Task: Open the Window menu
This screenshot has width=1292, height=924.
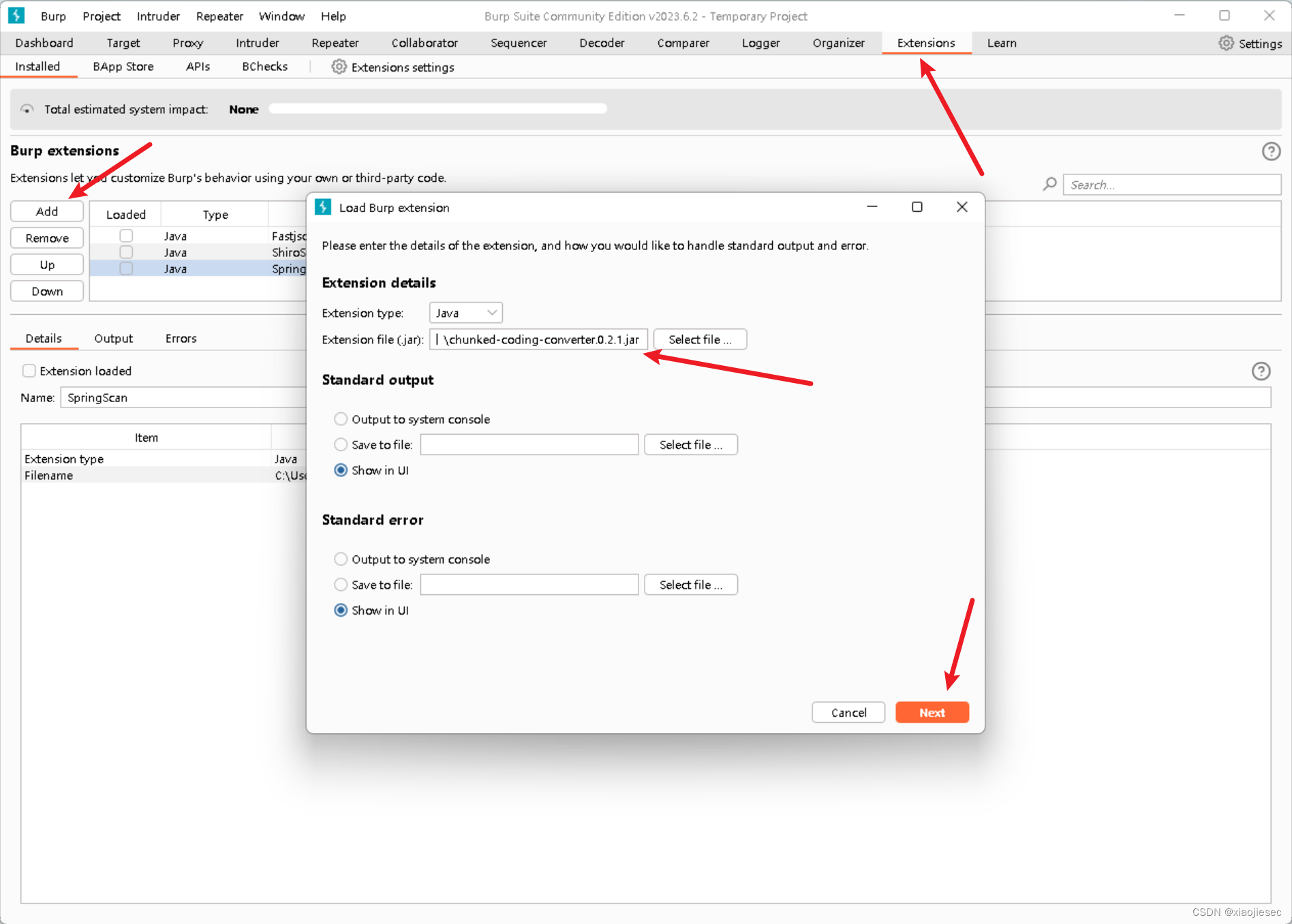Action: point(281,16)
